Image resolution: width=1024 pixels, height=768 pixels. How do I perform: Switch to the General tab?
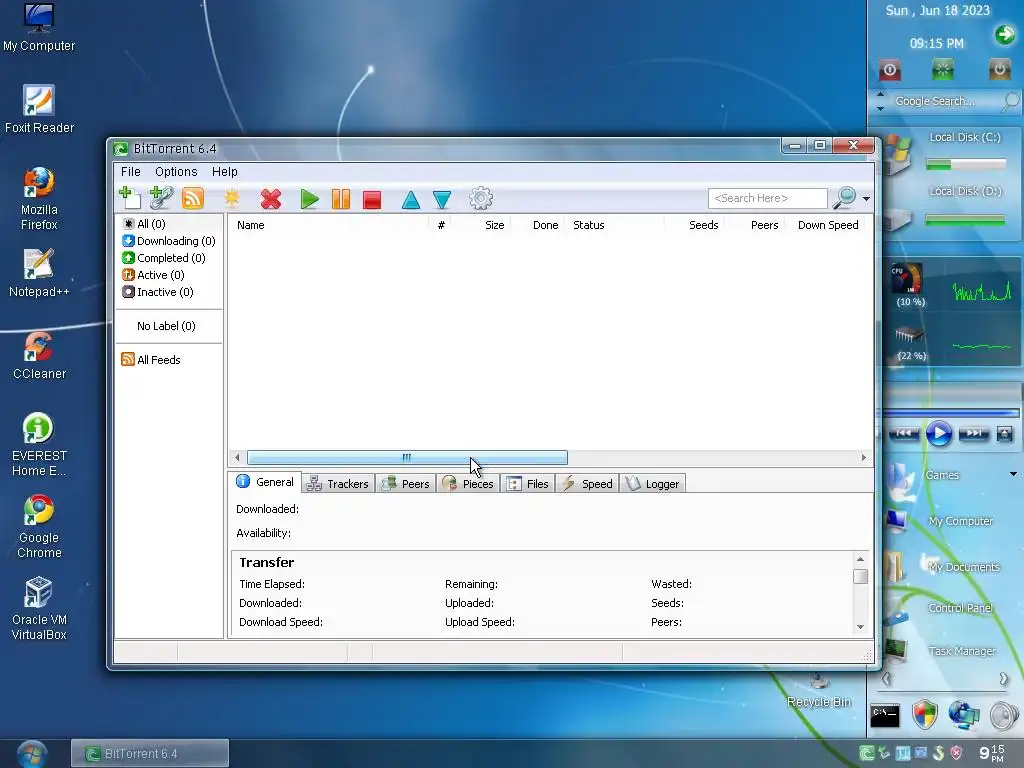(265, 482)
